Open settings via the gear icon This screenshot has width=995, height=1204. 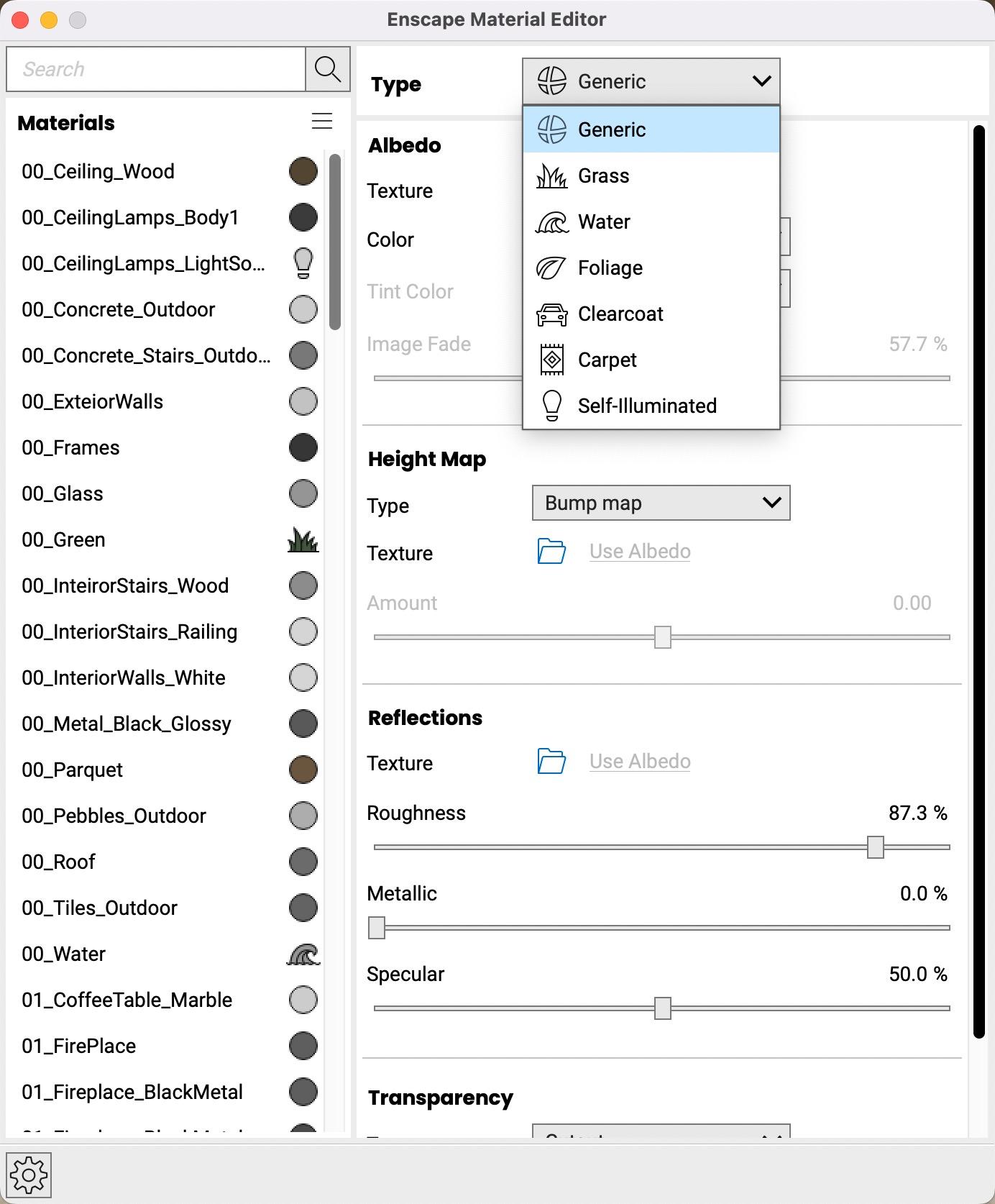click(x=29, y=1175)
